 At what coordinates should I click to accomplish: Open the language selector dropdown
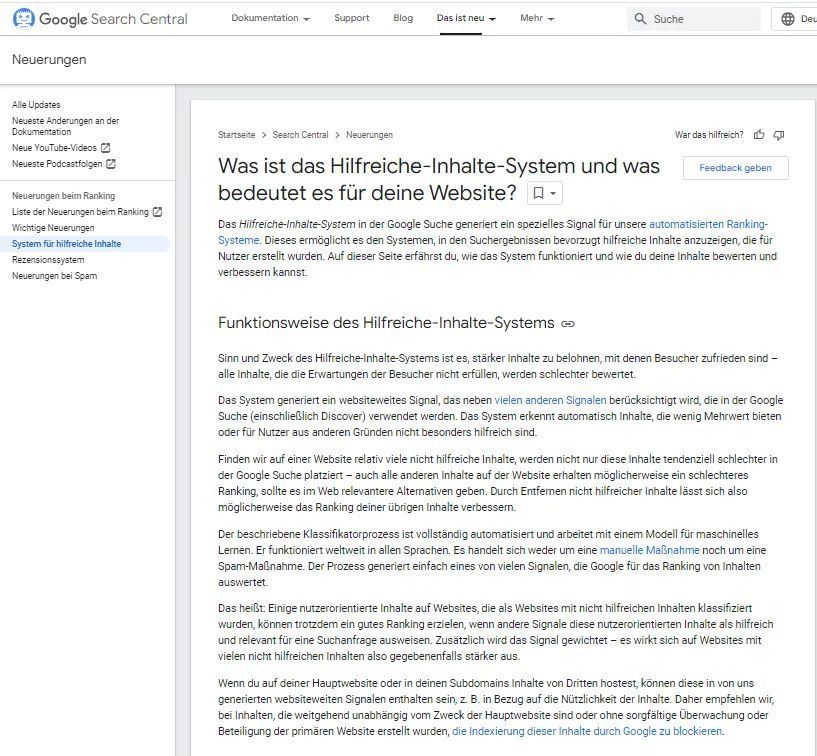[x=794, y=19]
